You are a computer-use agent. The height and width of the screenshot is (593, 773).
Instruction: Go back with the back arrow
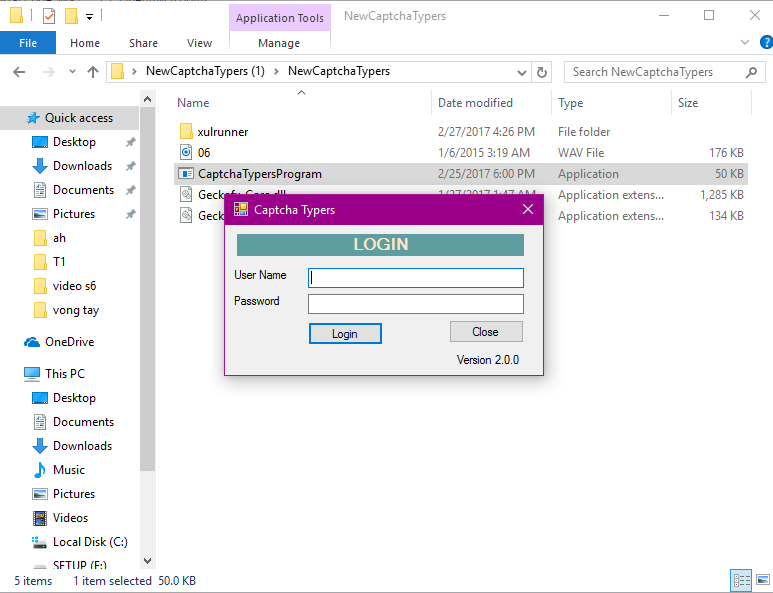pos(19,72)
